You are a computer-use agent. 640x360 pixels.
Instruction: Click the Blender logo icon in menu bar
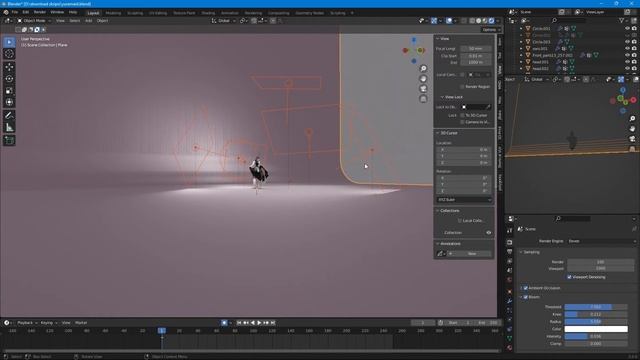[6, 12]
